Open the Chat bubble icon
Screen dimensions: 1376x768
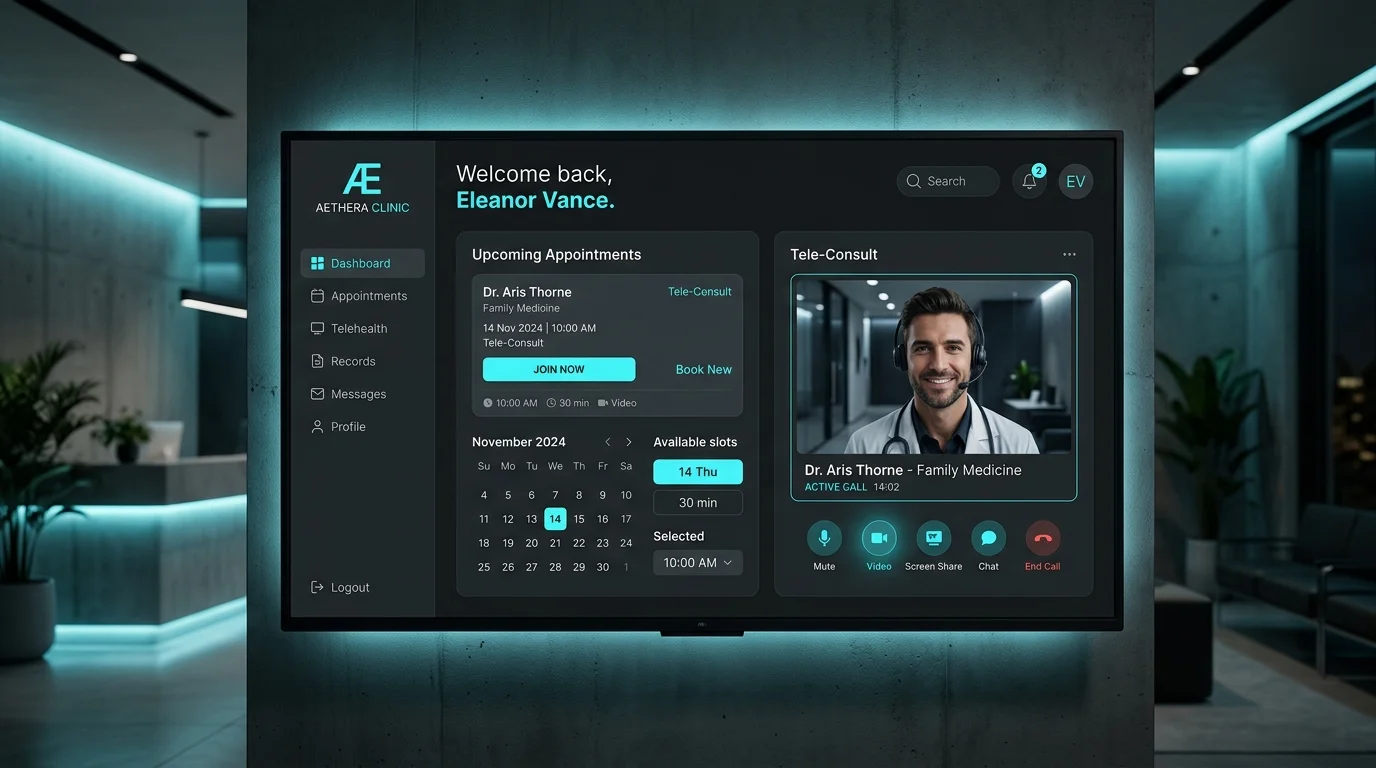tap(988, 538)
